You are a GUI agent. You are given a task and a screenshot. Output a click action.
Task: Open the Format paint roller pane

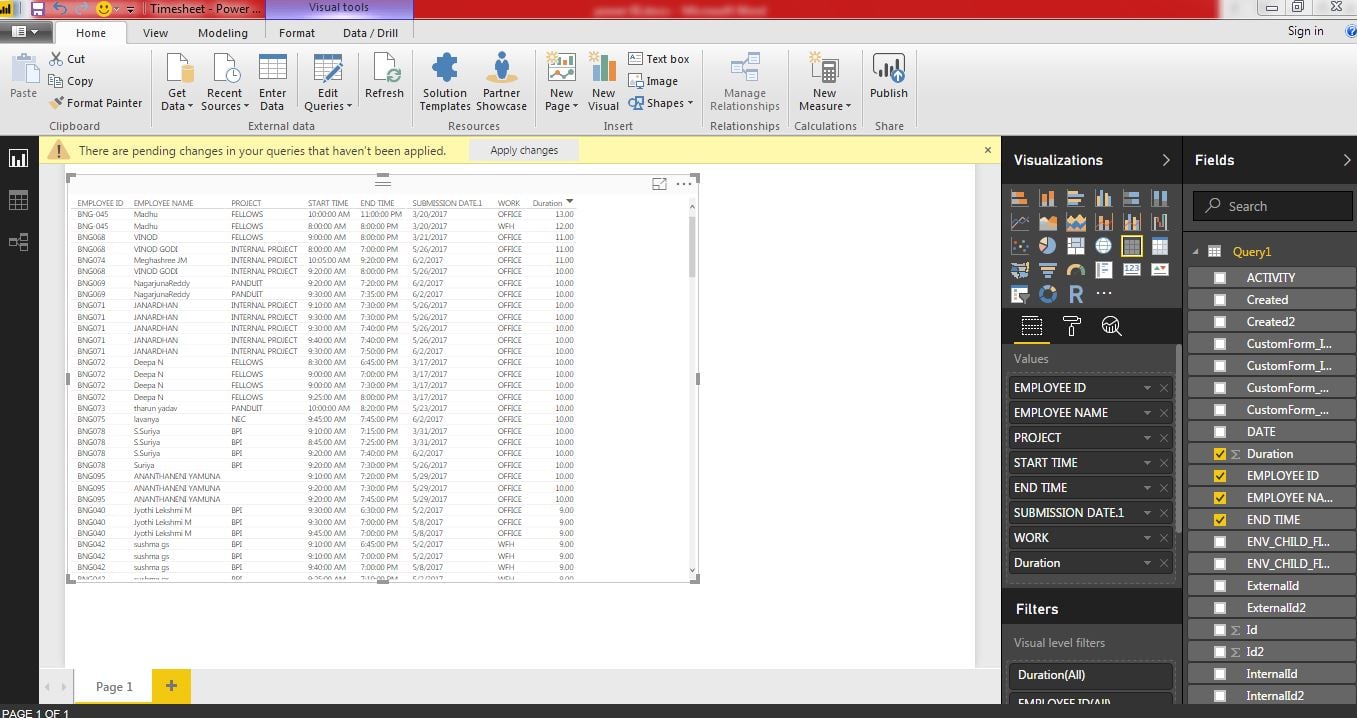click(x=1071, y=326)
